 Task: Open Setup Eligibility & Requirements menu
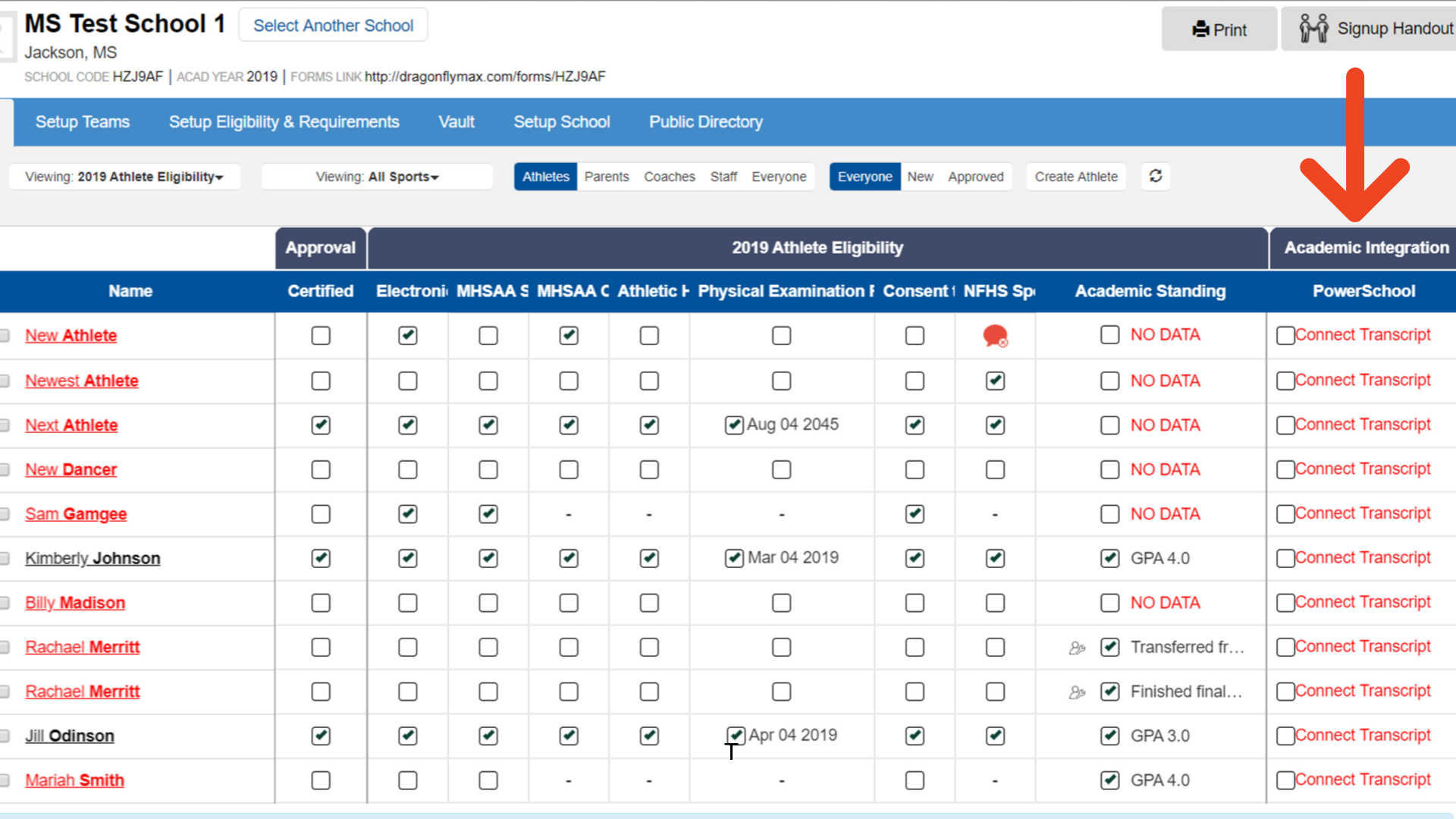tap(284, 122)
